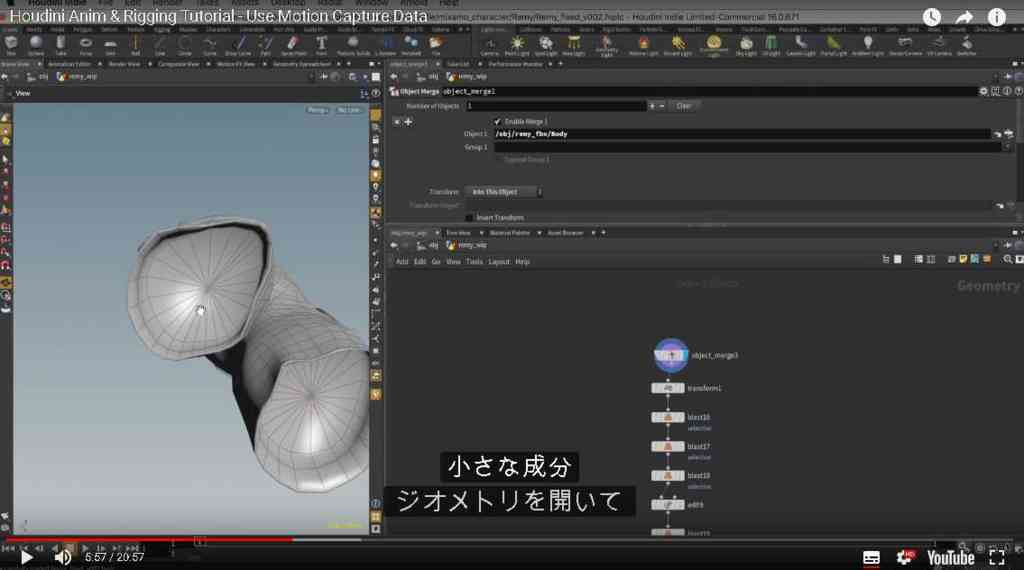
Task: Toggle the Enable Merge 1 checkbox
Action: point(497,121)
